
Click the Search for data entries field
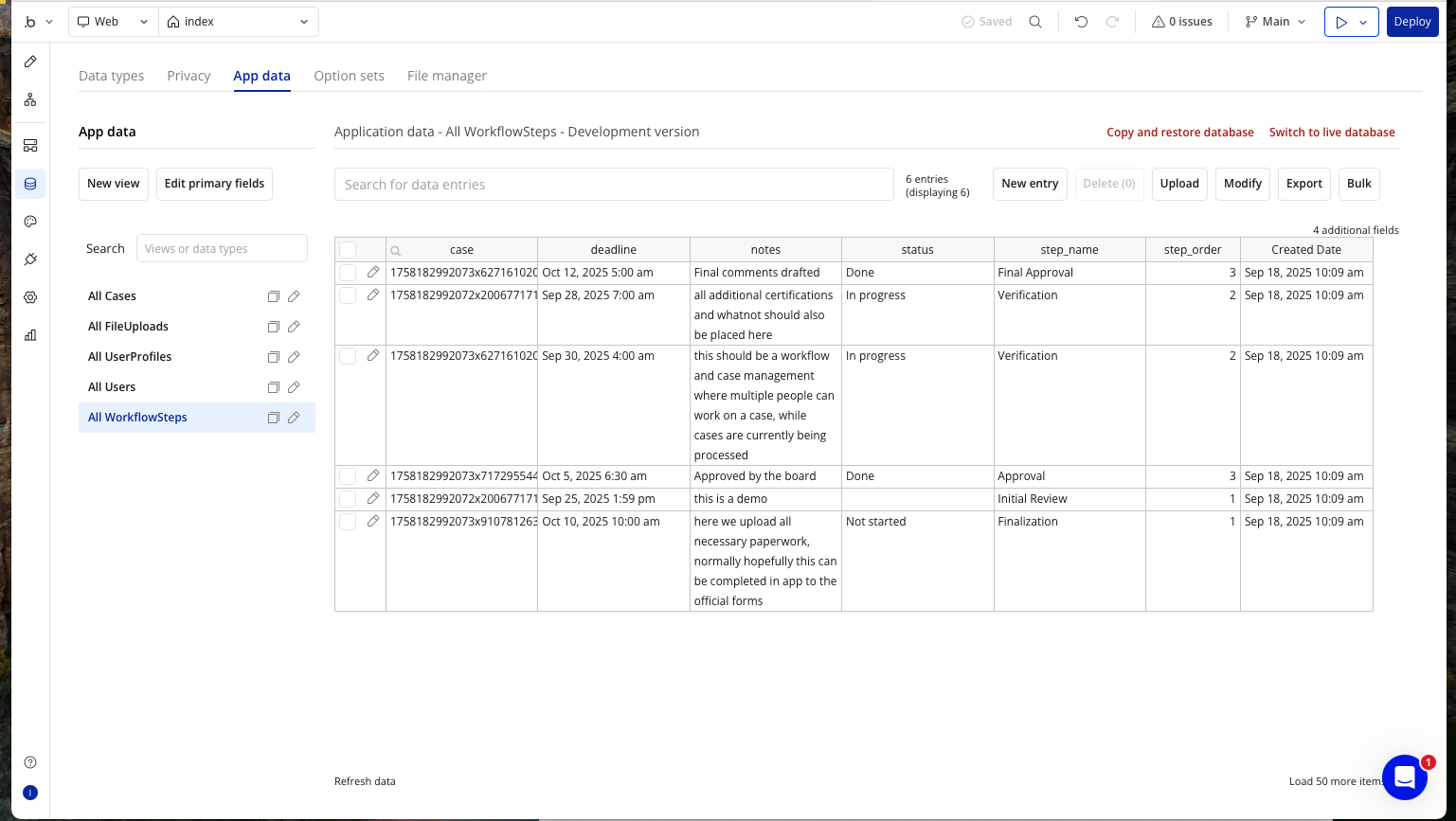pyautogui.click(x=613, y=185)
